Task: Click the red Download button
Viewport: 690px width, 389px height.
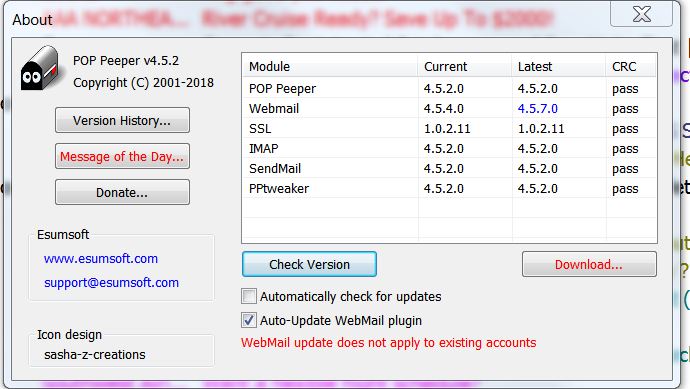Action: pos(589,264)
